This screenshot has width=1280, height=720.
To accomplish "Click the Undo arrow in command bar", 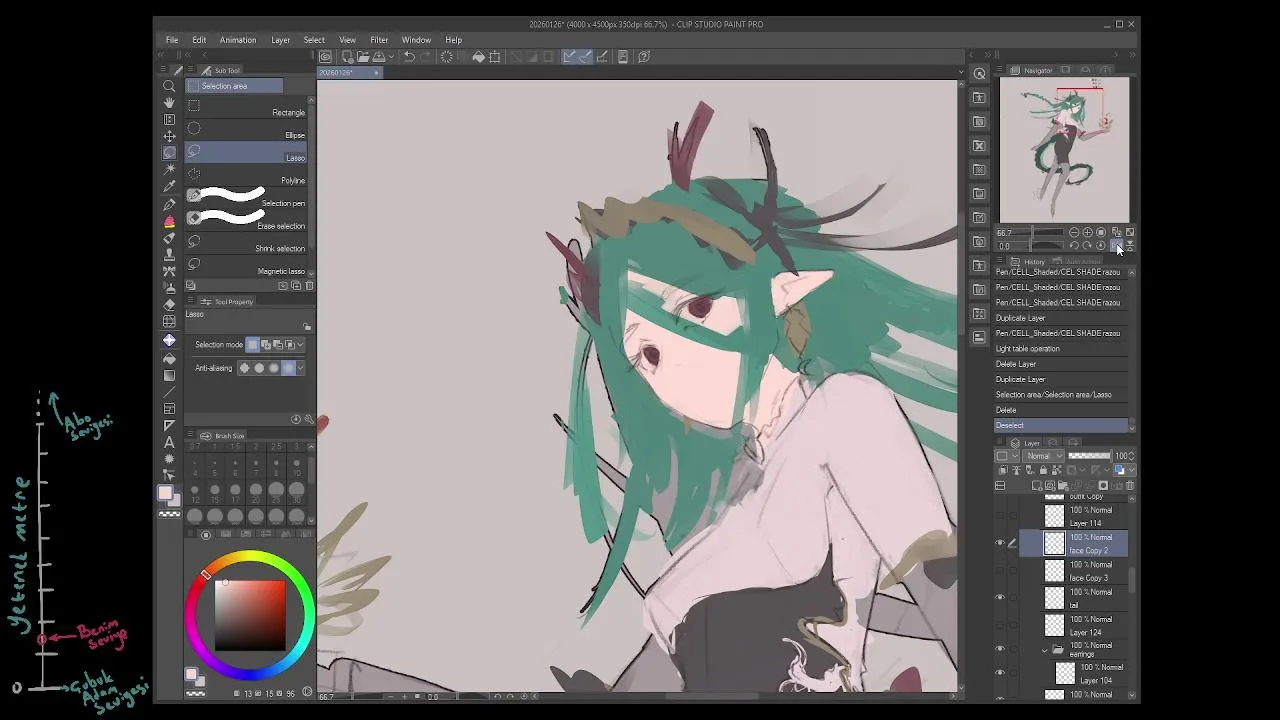I will click(409, 57).
